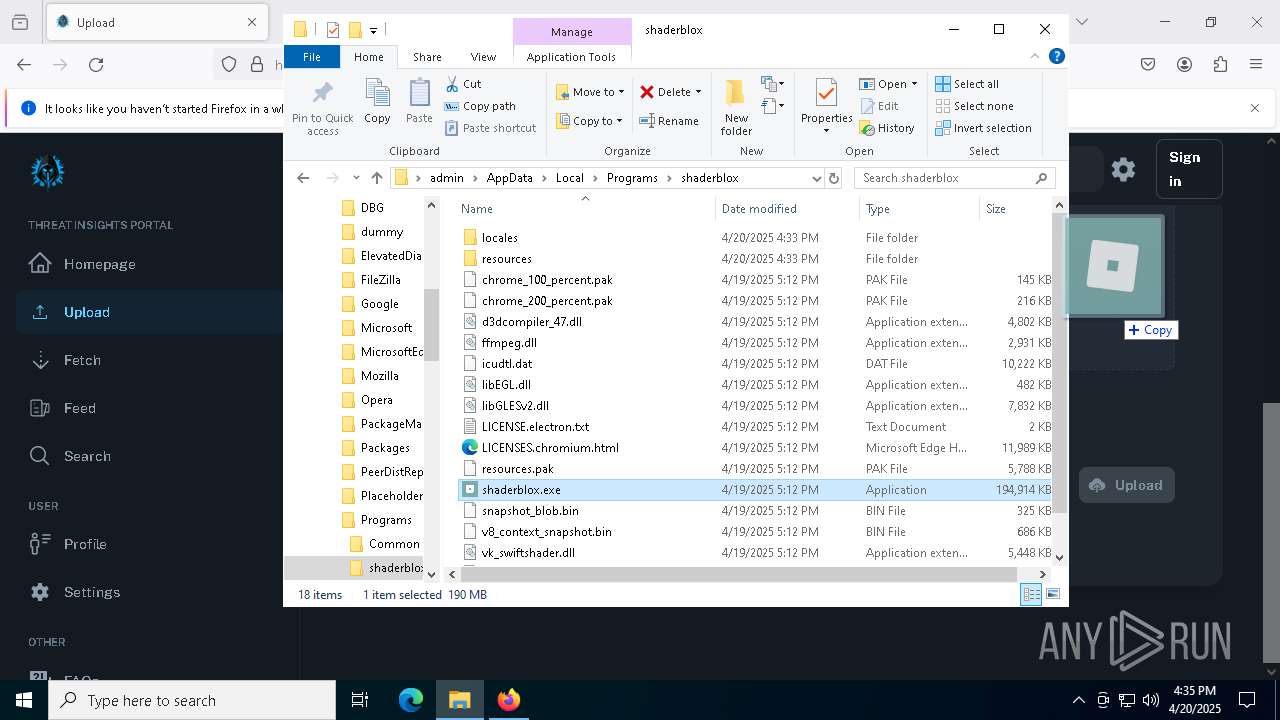Click Copy path in Clipboard group

(480, 106)
